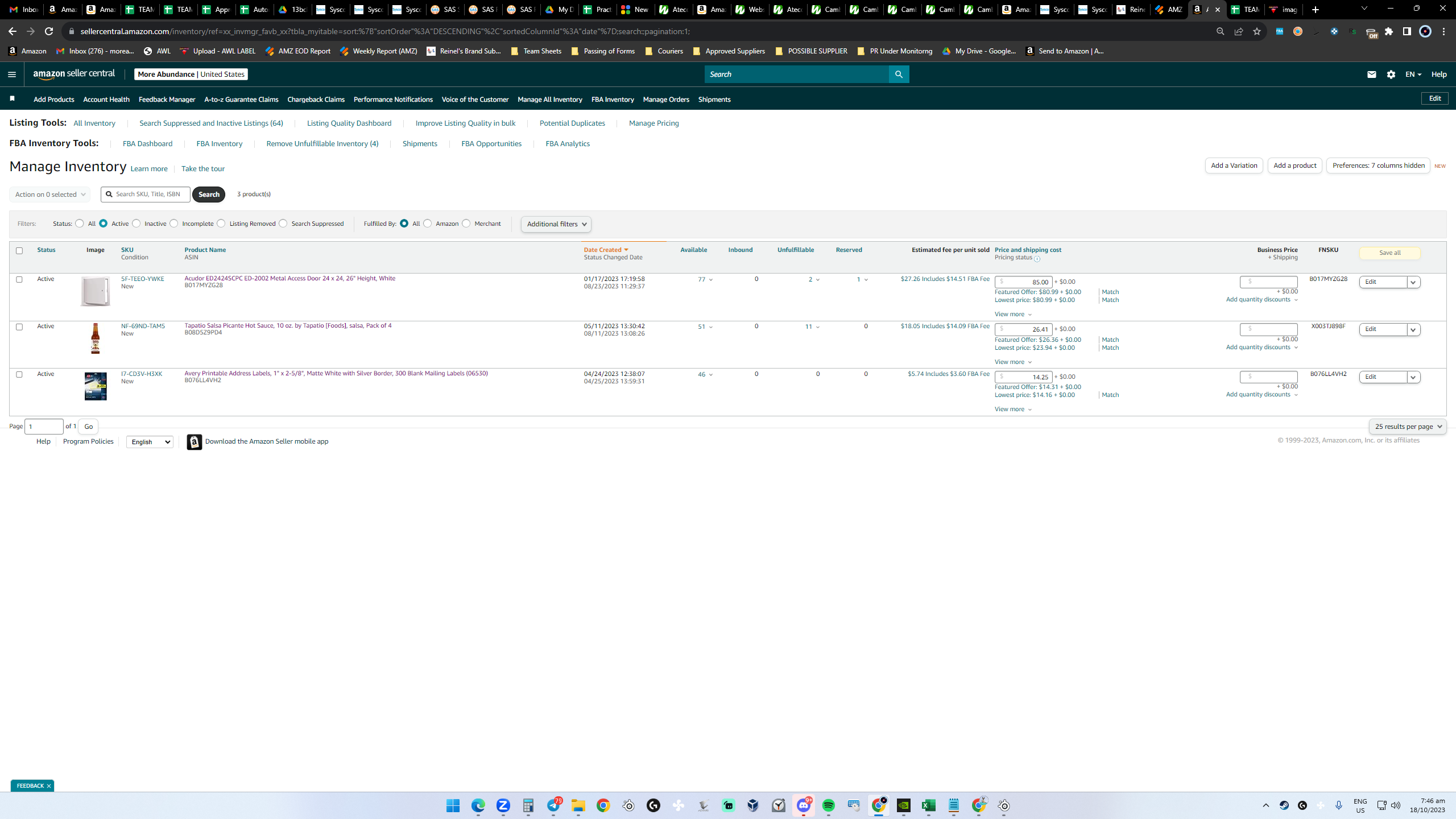Open File Explorer from the taskbar
The image size is (1456, 819).
point(578,805)
